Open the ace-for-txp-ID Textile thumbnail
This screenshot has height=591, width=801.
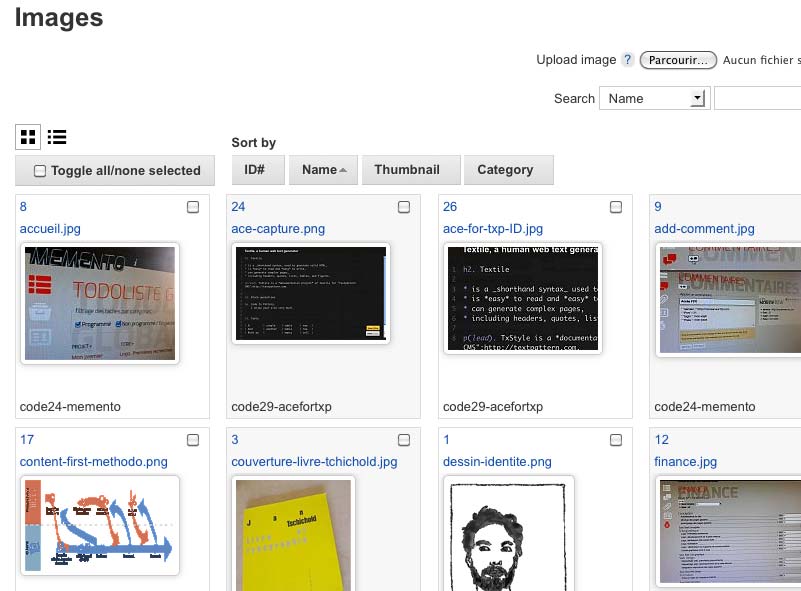click(523, 299)
